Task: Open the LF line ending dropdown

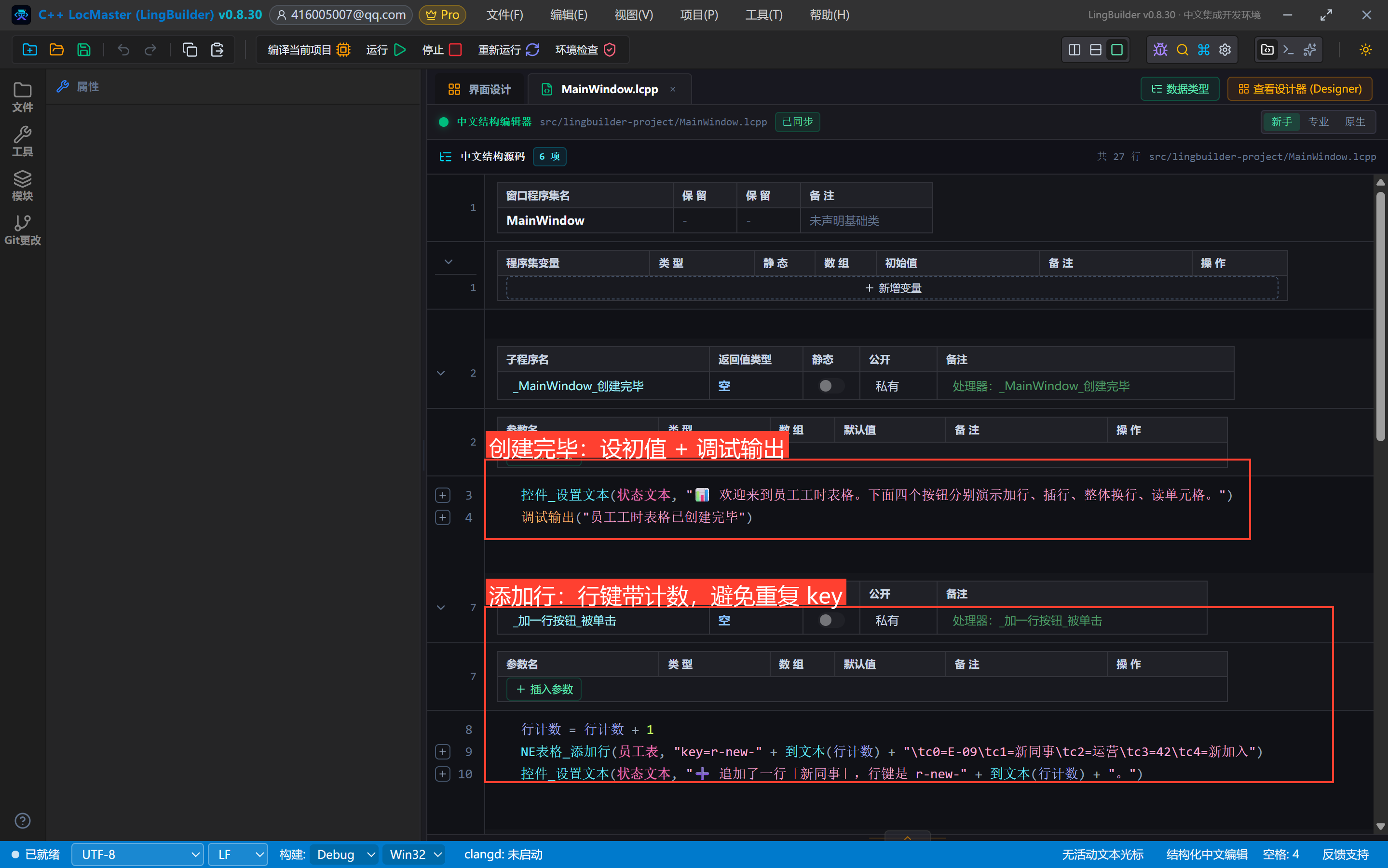Action: [238, 854]
